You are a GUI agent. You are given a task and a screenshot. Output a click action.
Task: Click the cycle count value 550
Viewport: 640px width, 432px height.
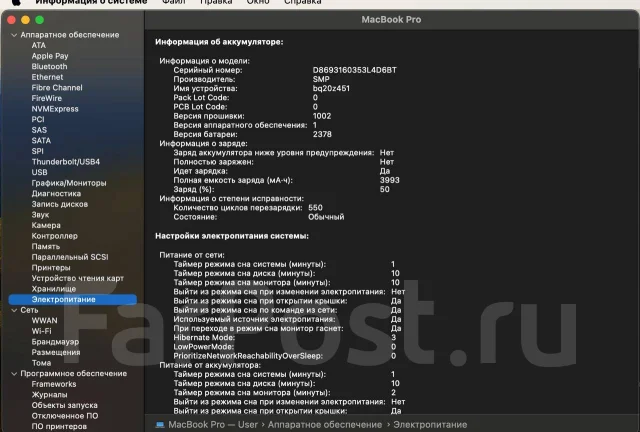[x=315, y=208]
